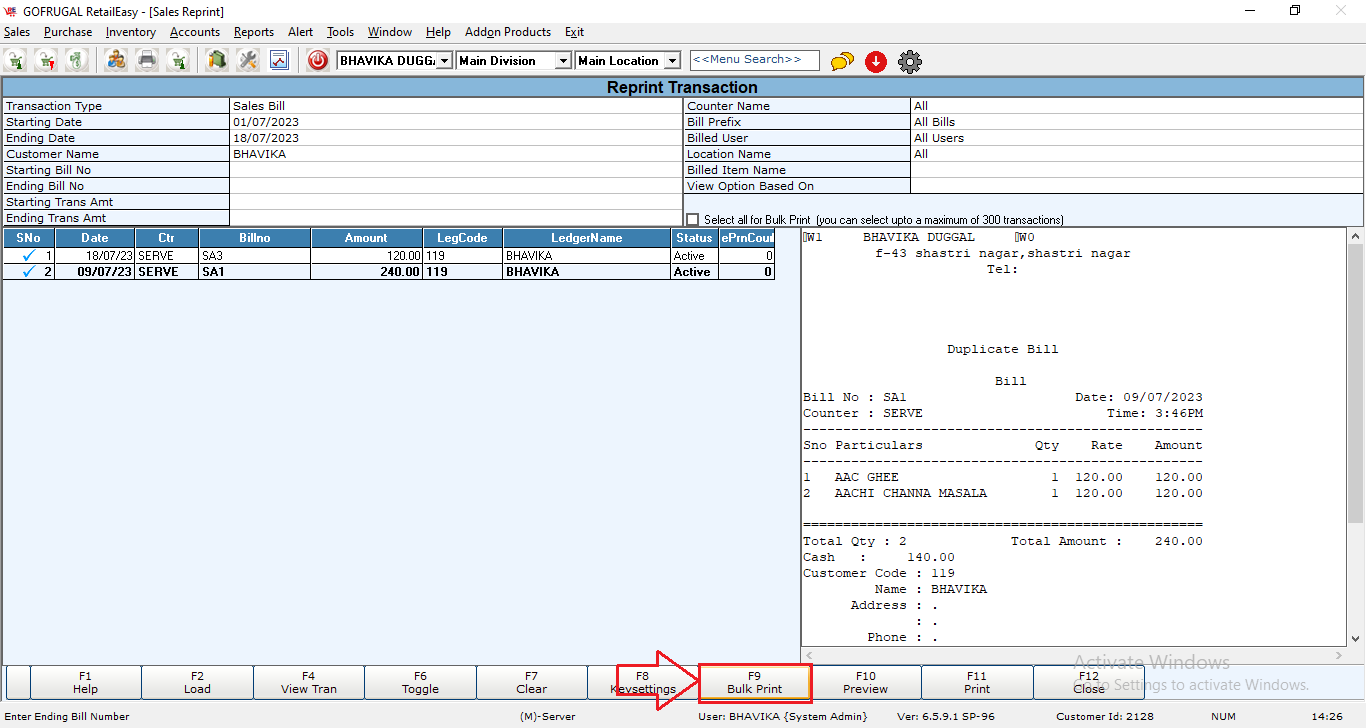The width and height of the screenshot is (1366, 728).
Task: Click the customer people icon in toolbar
Action: tap(117, 60)
